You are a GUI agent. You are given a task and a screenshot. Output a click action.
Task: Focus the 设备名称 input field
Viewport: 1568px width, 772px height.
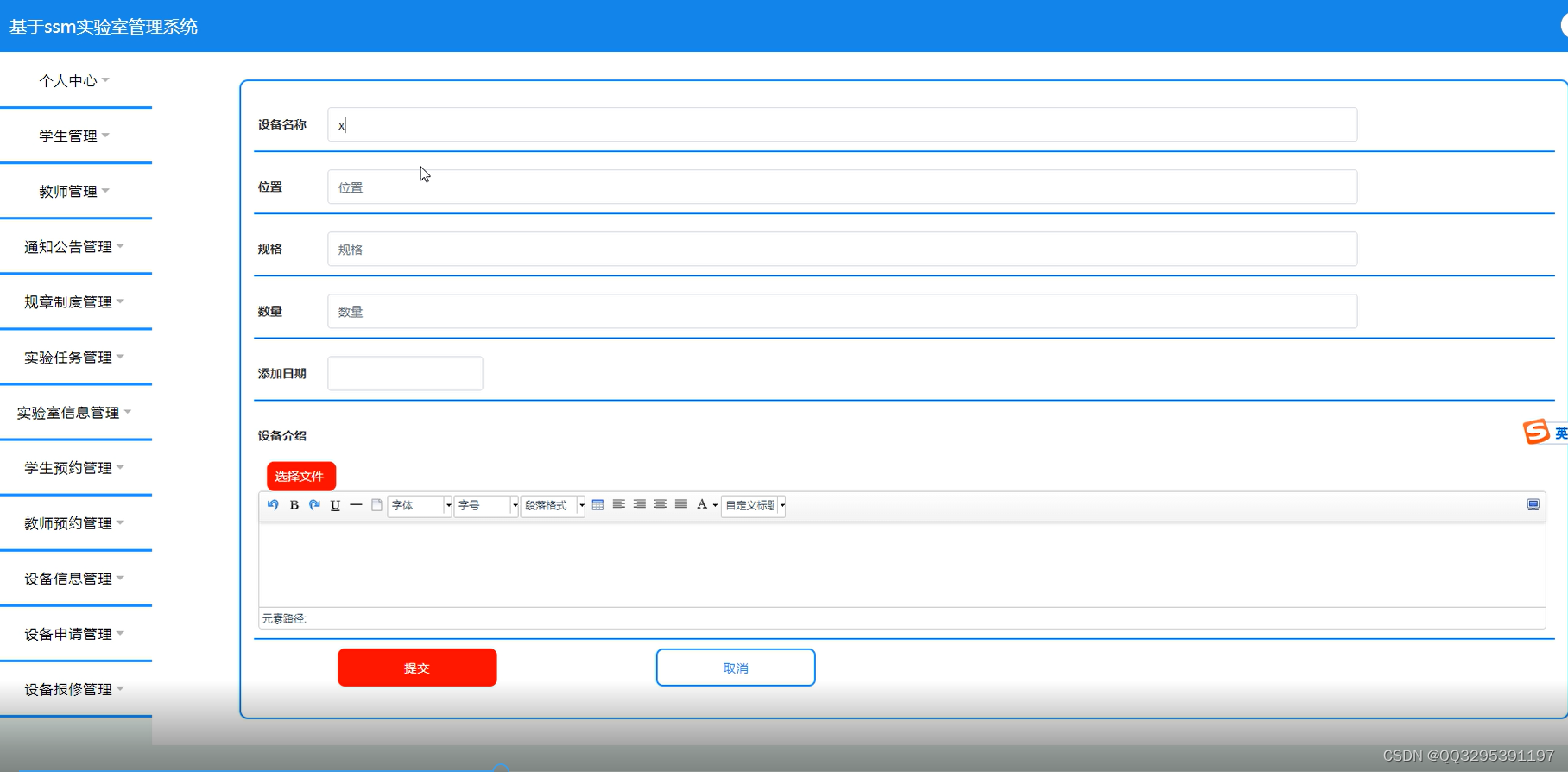pyautogui.click(x=842, y=124)
